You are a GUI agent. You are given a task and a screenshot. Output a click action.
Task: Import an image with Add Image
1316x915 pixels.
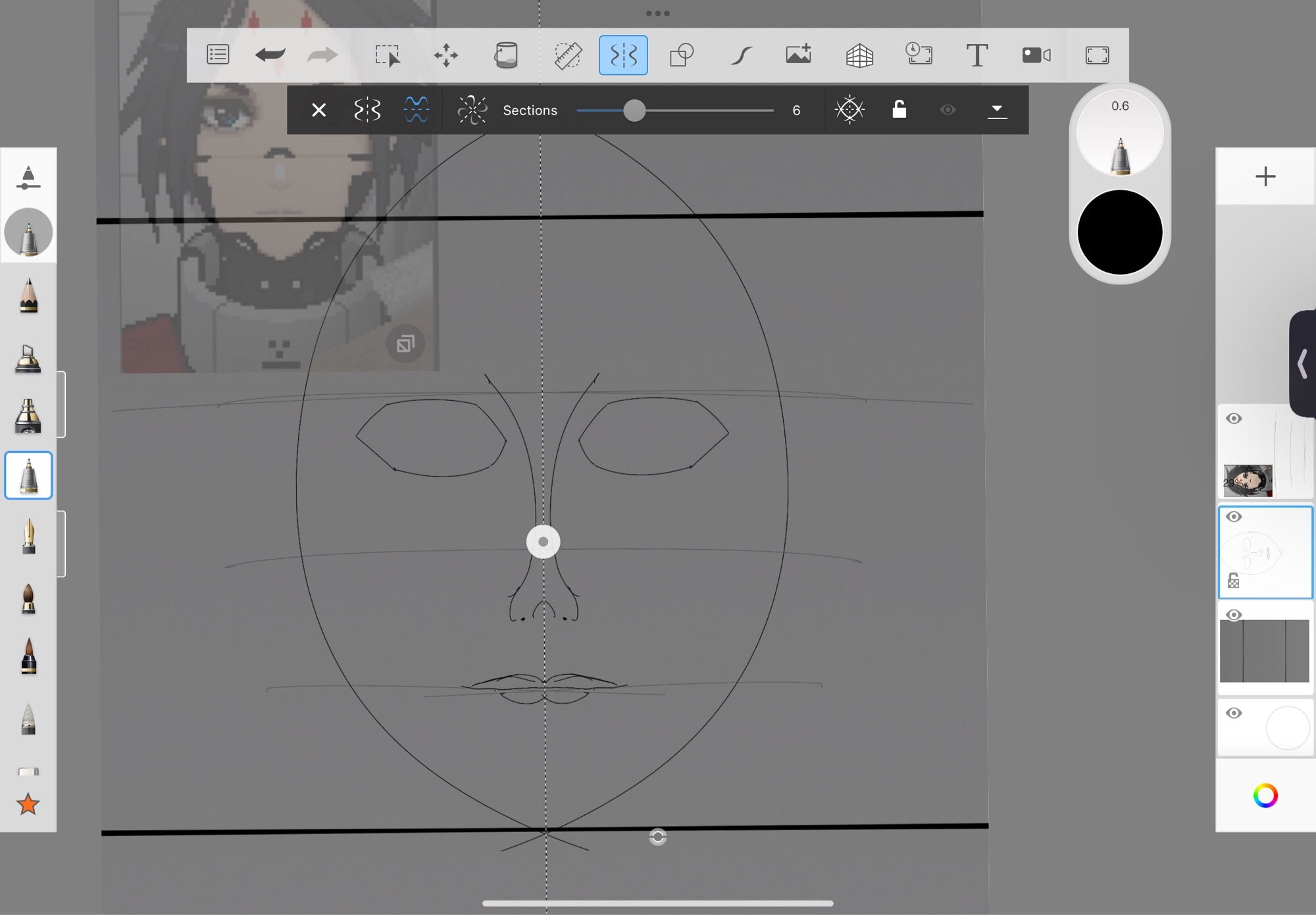799,55
